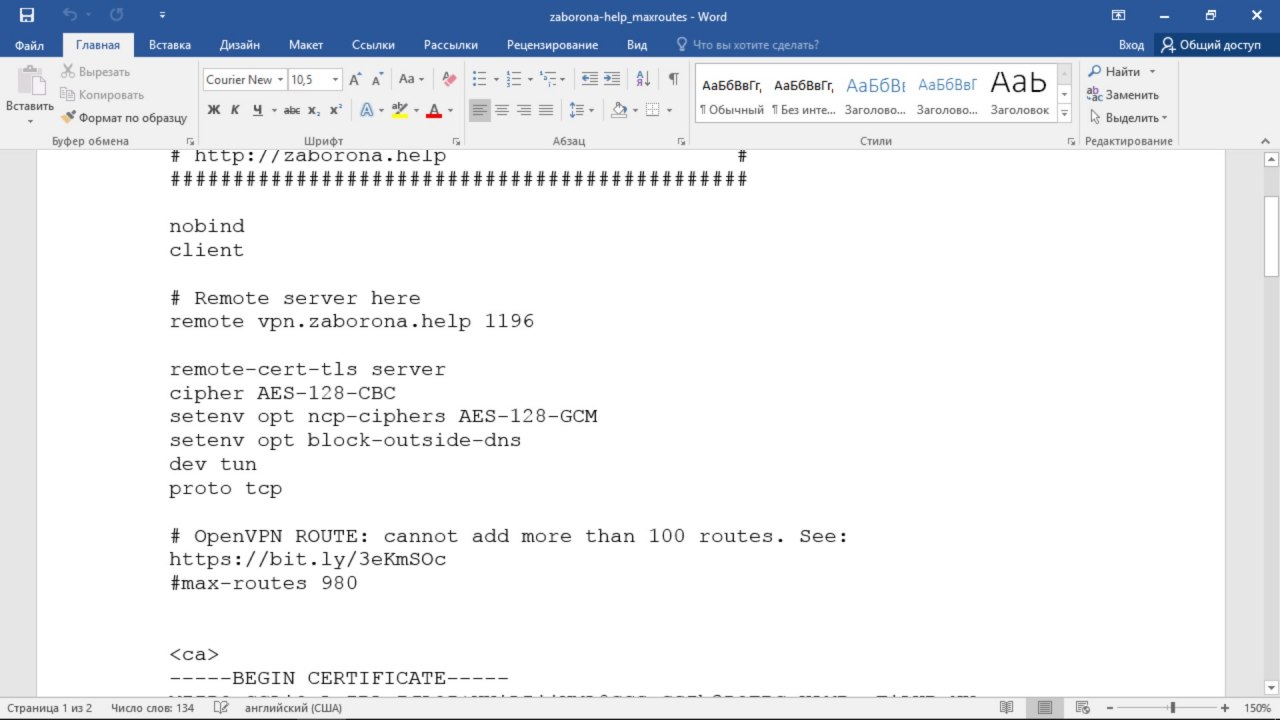
Task: Open the Font dialog launcher (Шрифт)
Action: pos(455,142)
